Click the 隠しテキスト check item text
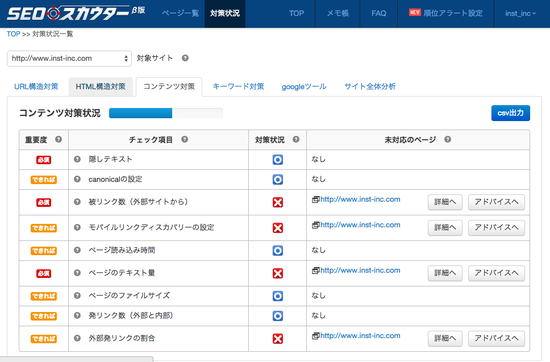Viewport: 550px width, 362px height. coord(110,159)
